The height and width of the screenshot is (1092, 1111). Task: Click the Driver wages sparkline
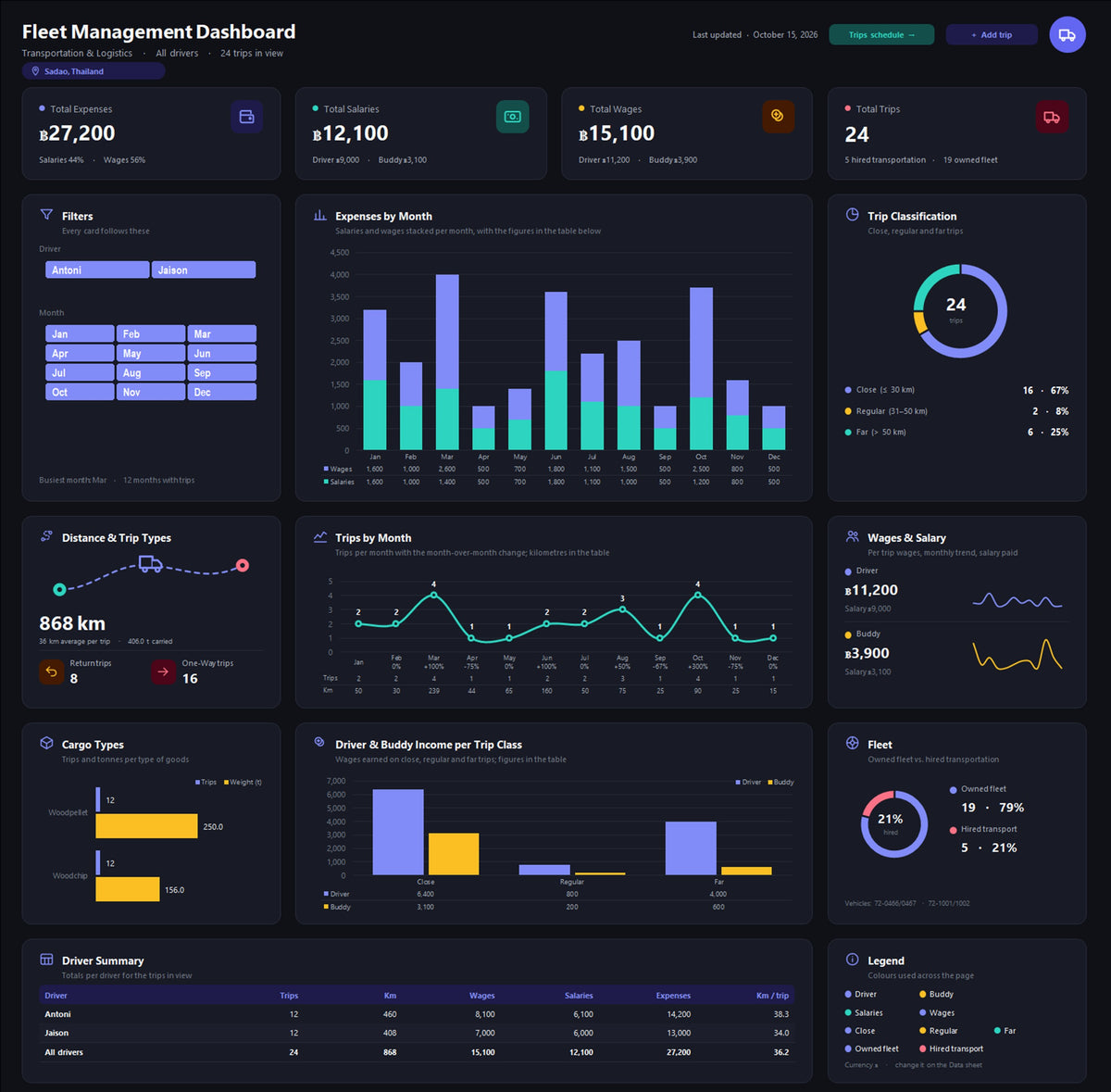click(x=1017, y=601)
